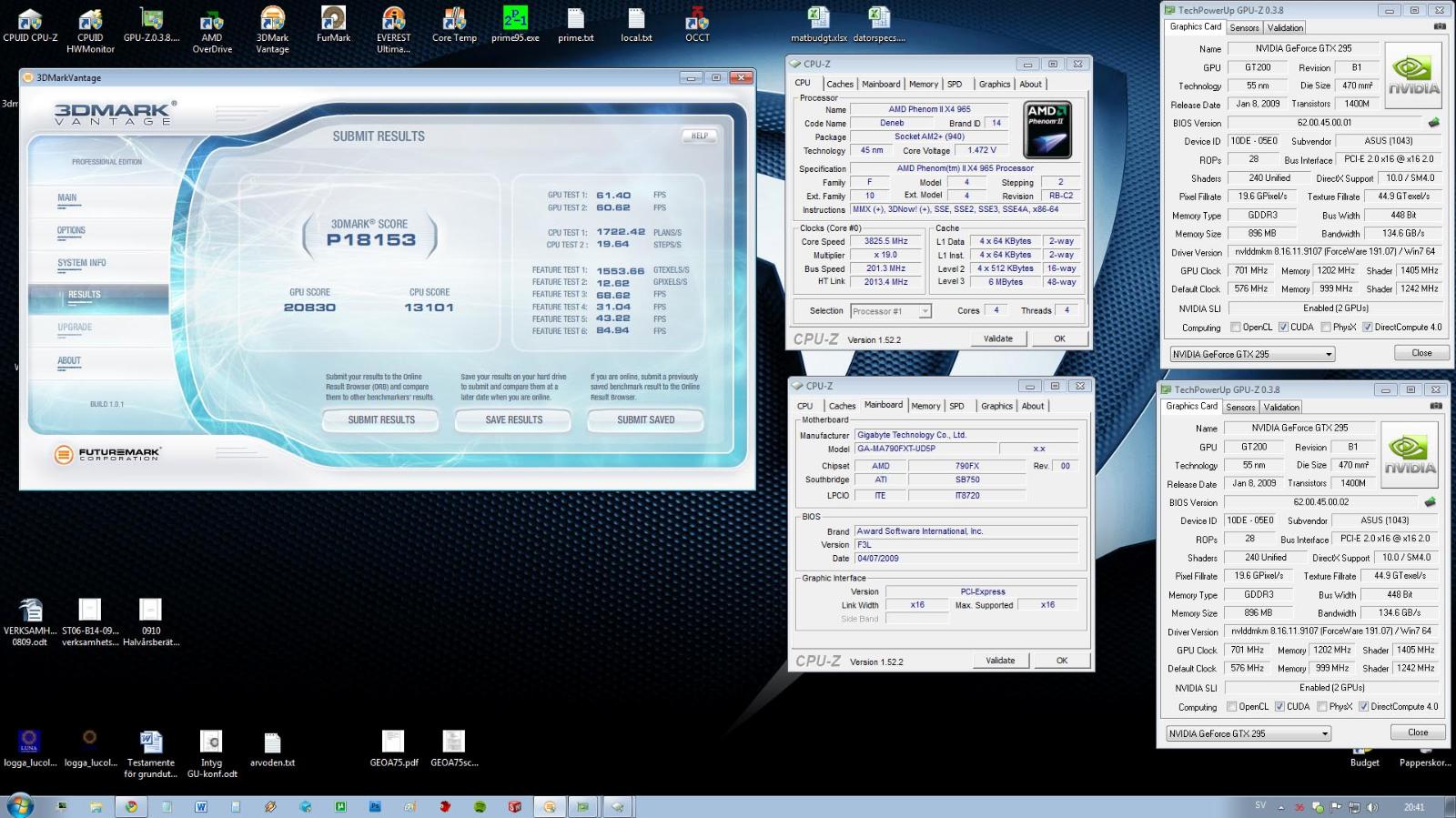Launch the Core Temp desktop shortcut
Screen dimensions: 1456x818
[x=454, y=25]
